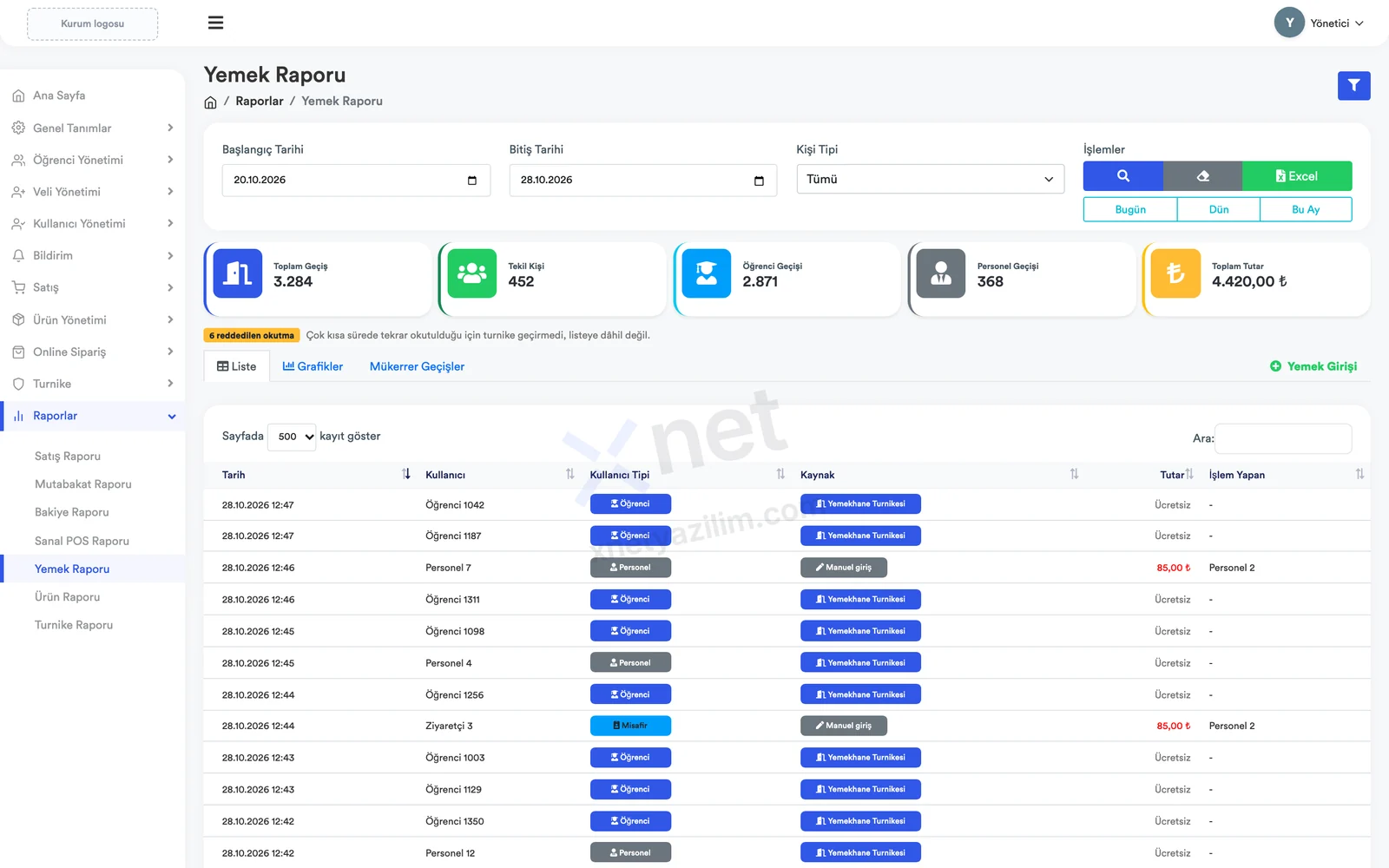Open Turnike Raporu in sidebar
The width and height of the screenshot is (1389, 868).
pyautogui.click(x=74, y=625)
